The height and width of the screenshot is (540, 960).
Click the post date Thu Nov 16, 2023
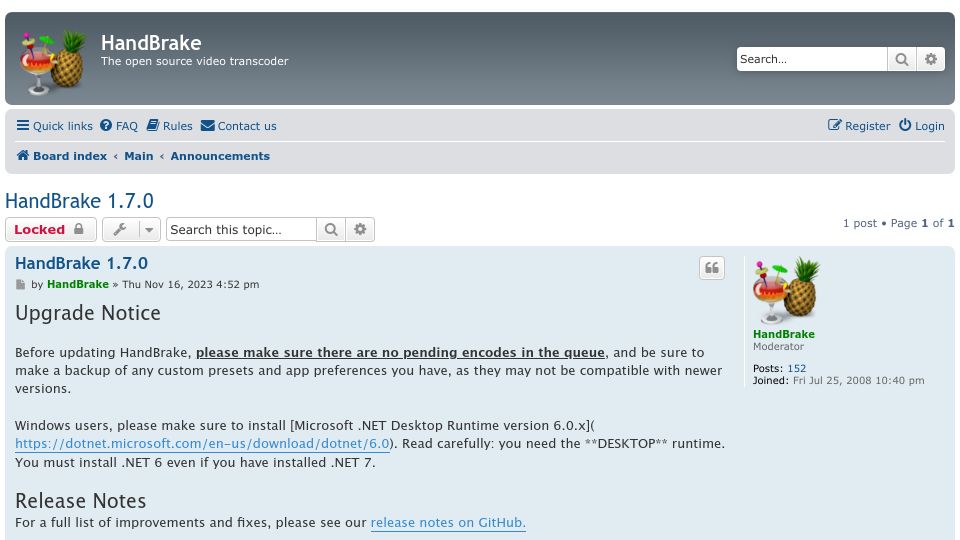[190, 284]
